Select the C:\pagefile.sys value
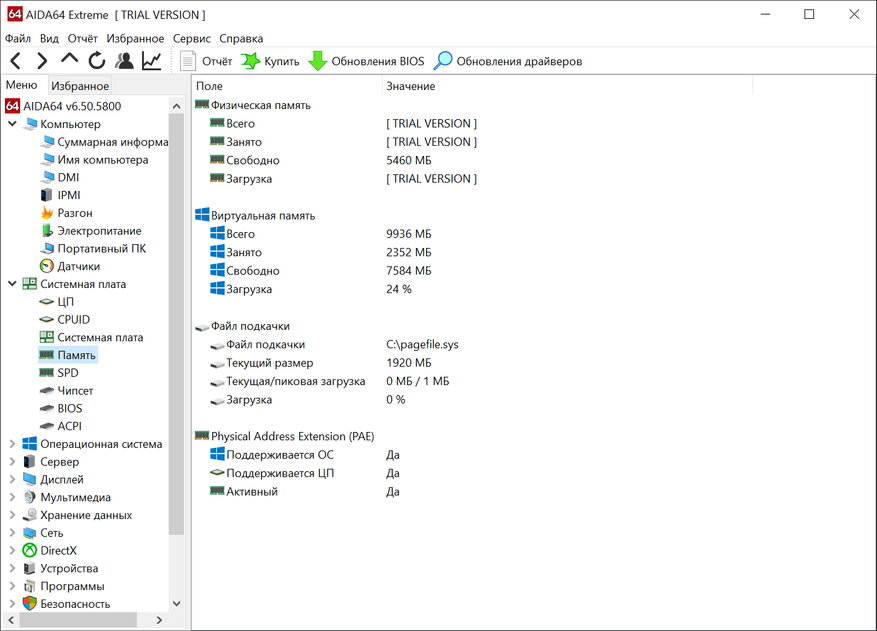The width and height of the screenshot is (877, 631). point(422,345)
